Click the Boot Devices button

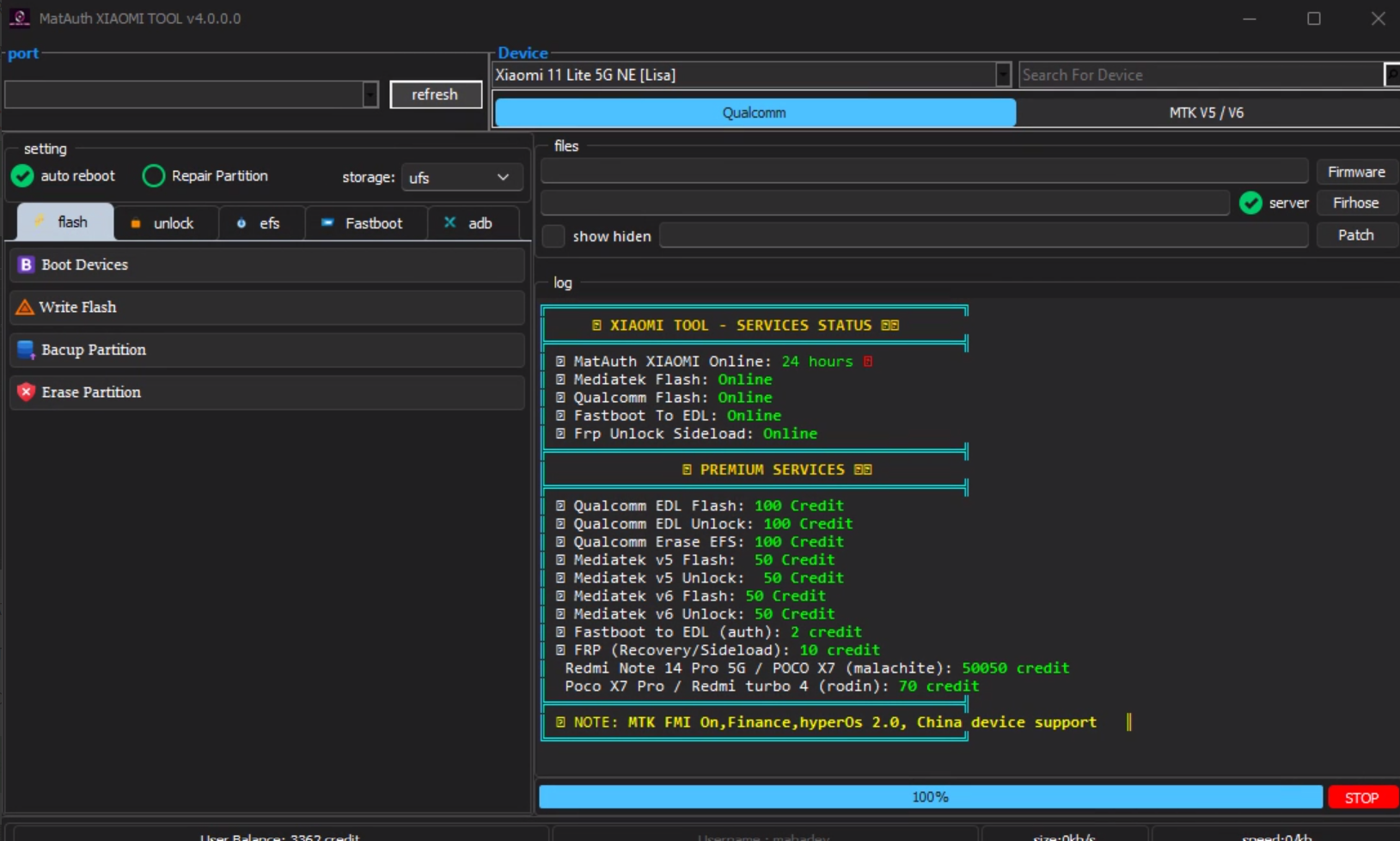[267, 265]
